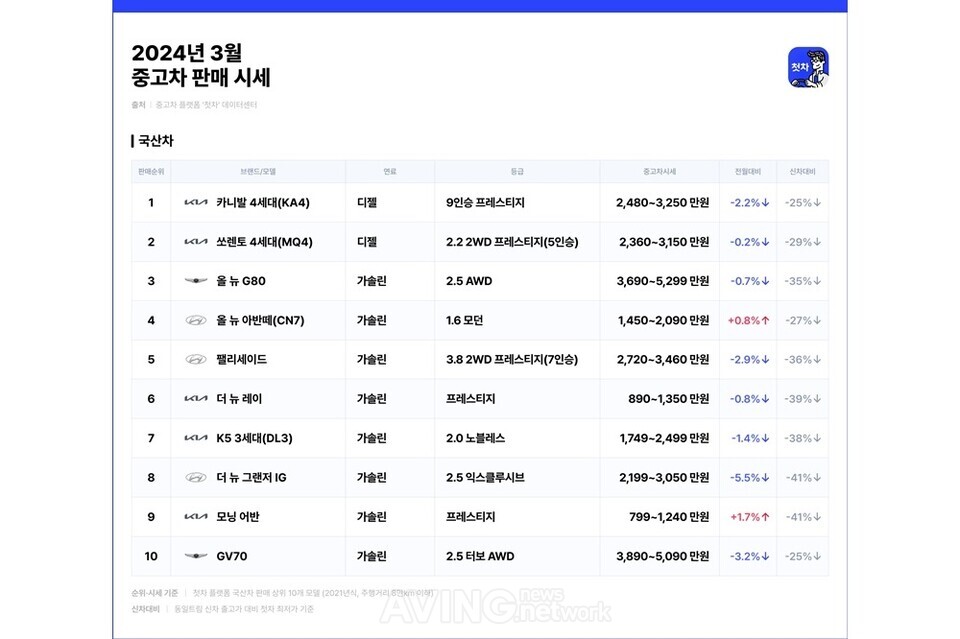960x639 pixels.
Task: Click the -36% new-car comparison value
Action: [803, 359]
